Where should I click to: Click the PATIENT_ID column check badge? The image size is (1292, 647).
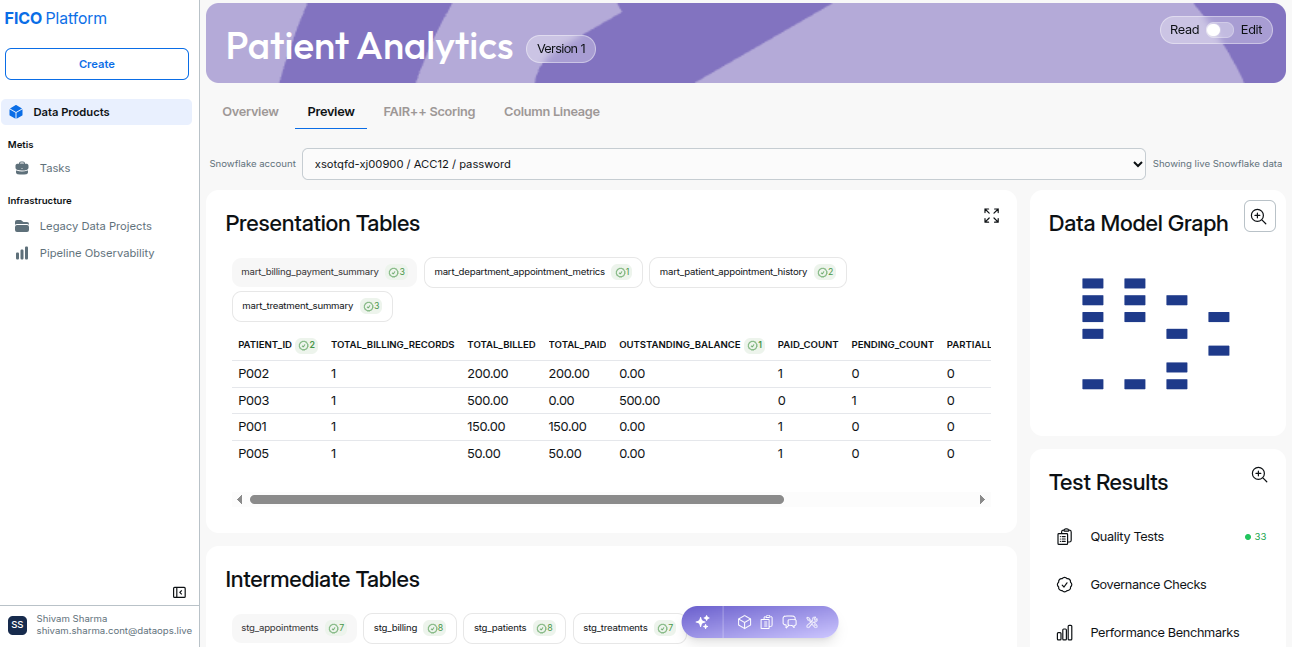point(307,345)
